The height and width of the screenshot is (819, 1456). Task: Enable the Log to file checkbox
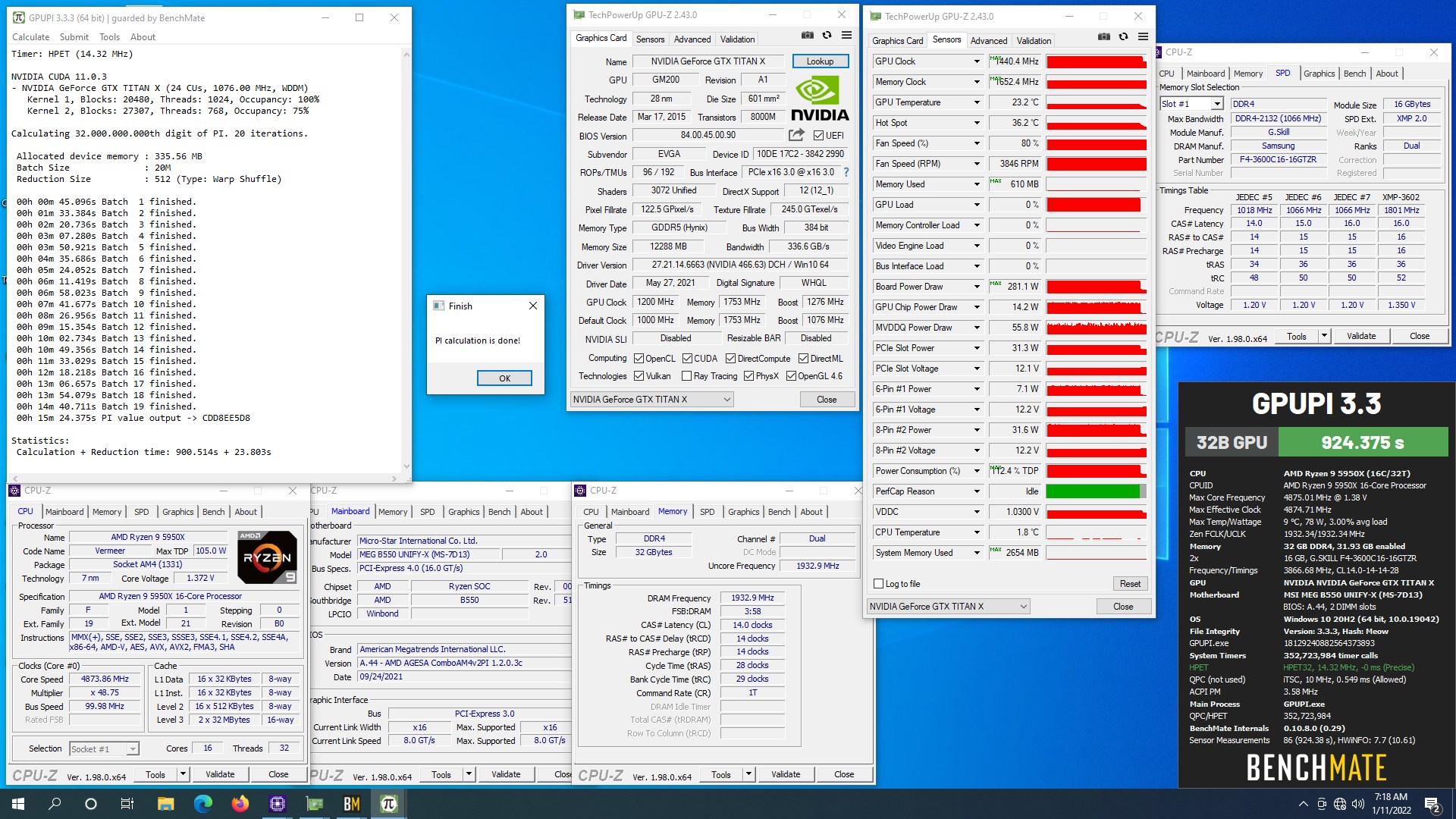(878, 584)
